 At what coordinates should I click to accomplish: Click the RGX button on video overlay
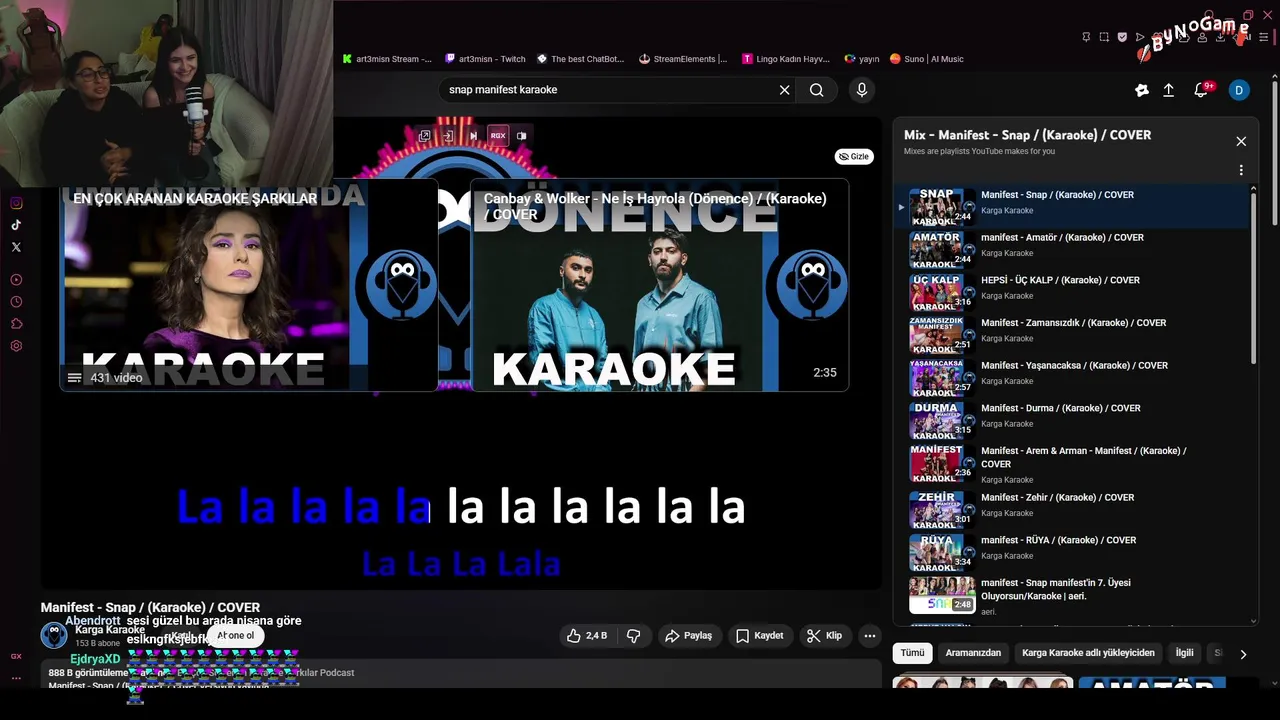coord(497,135)
